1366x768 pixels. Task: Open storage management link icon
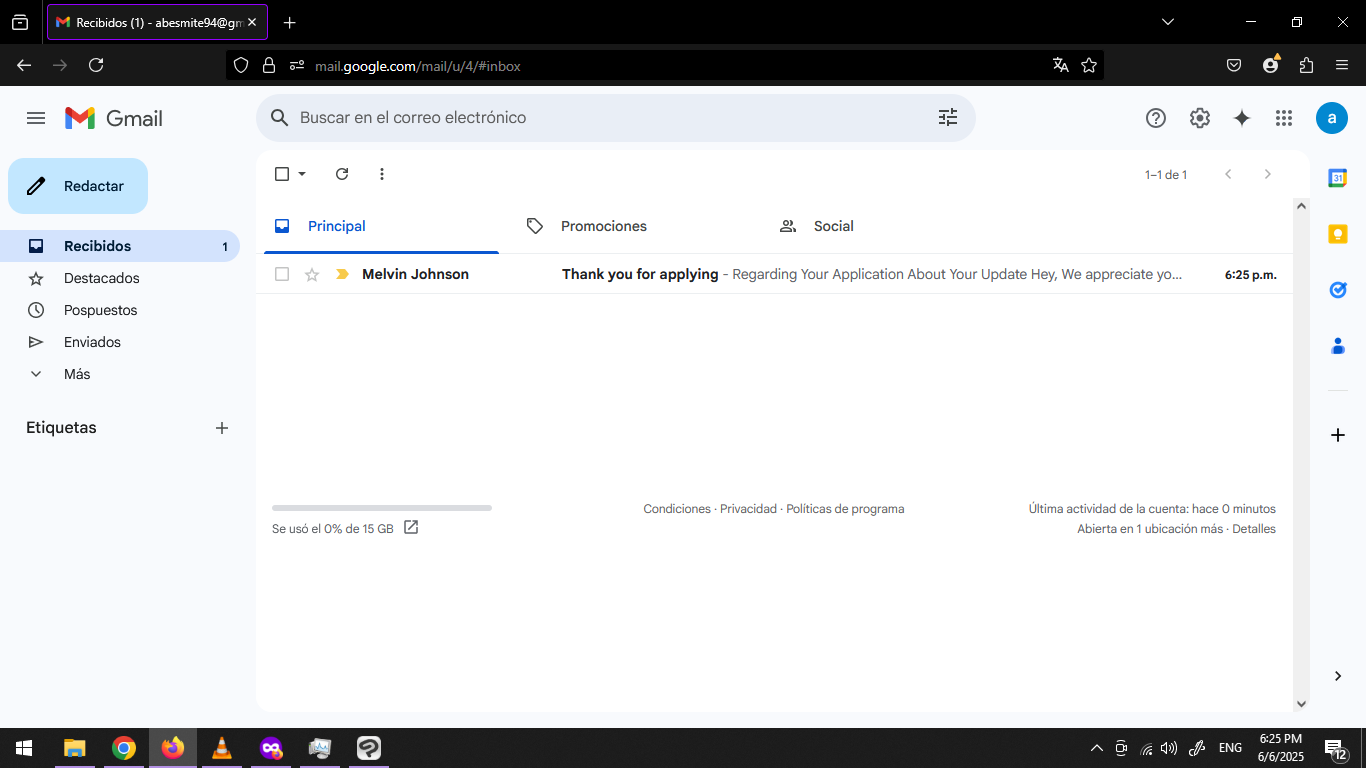coord(411,527)
